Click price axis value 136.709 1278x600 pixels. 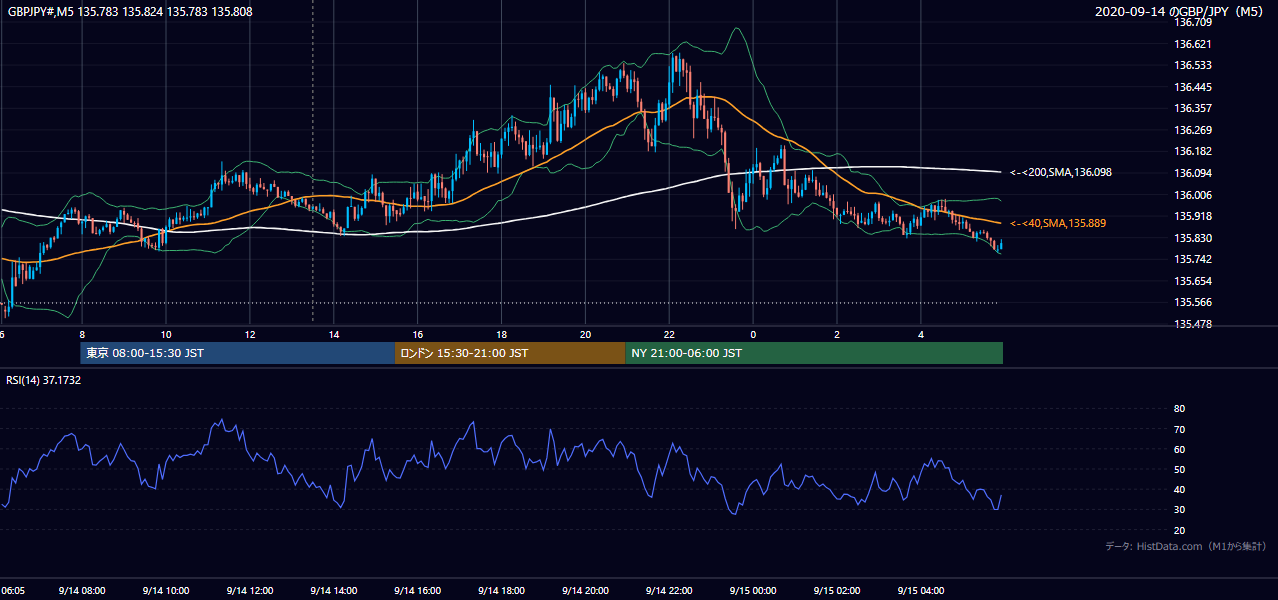tap(1193, 22)
